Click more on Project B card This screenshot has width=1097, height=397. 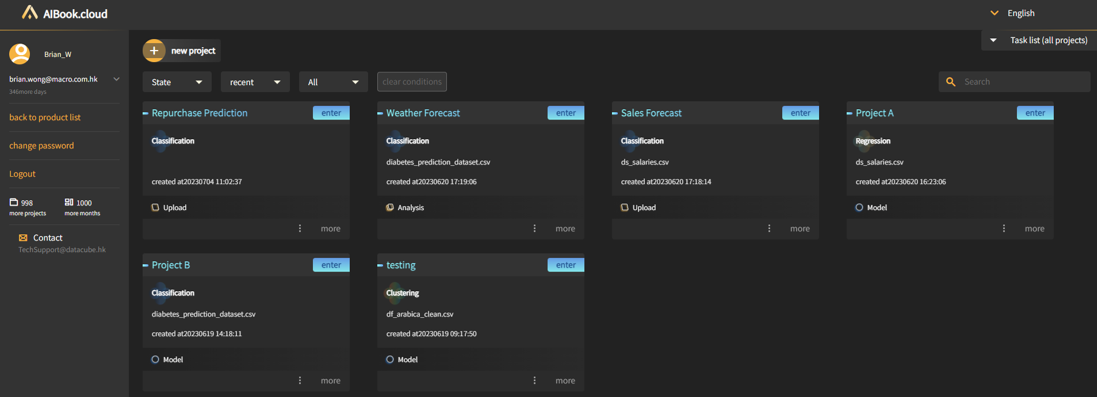331,380
